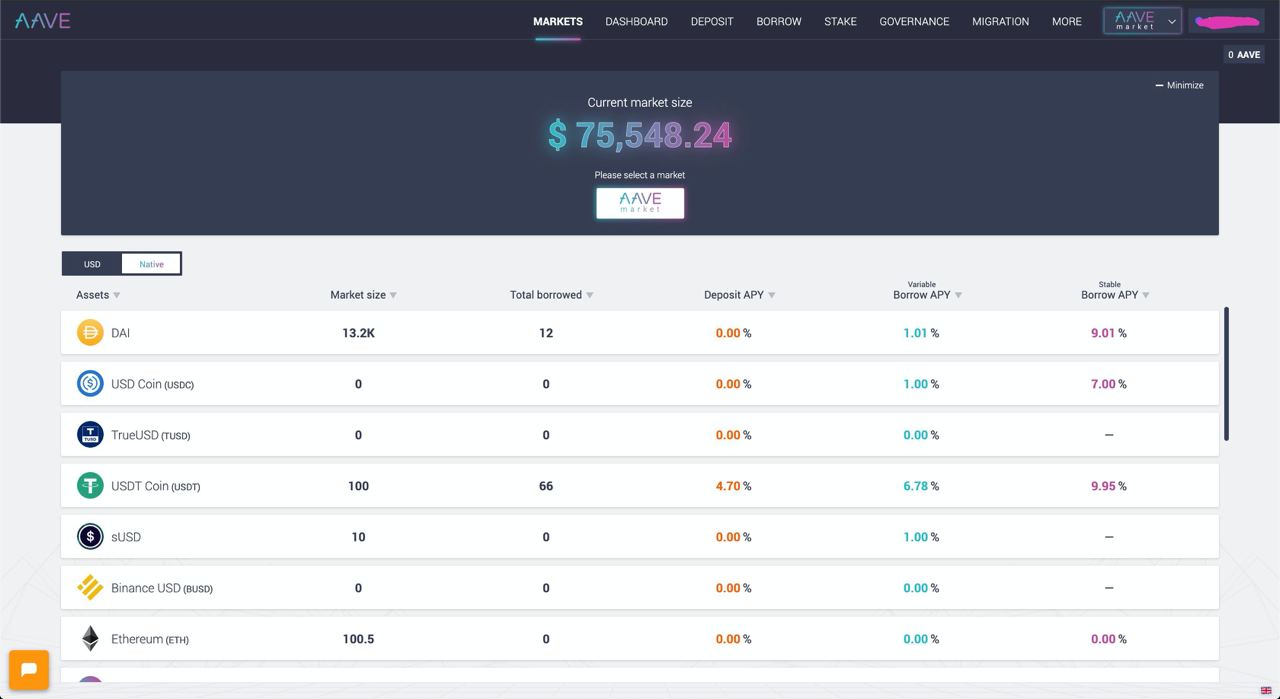This screenshot has width=1280, height=699.
Task: Click the Binance USD (BUSD) icon
Action: point(90,587)
